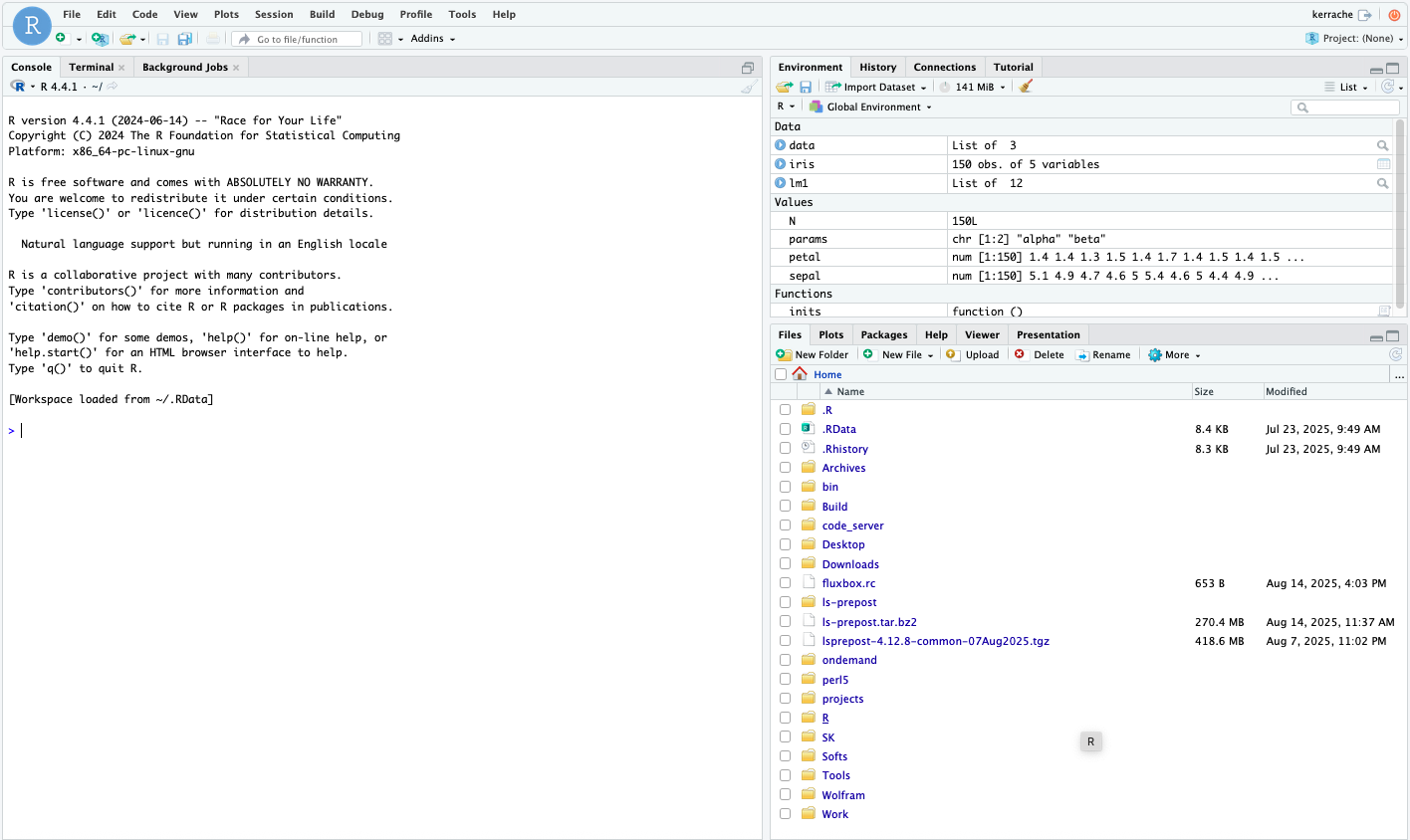Click the memory usage pie icon

point(945,87)
